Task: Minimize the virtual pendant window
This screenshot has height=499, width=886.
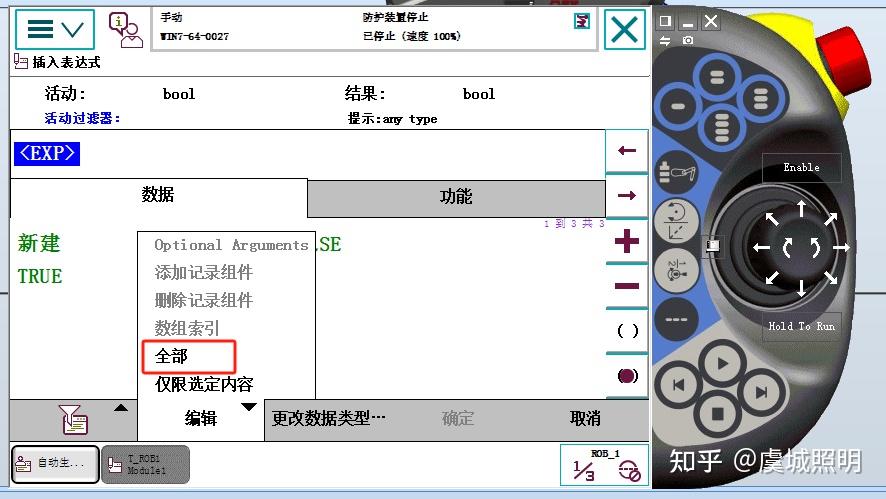Action: [x=688, y=21]
